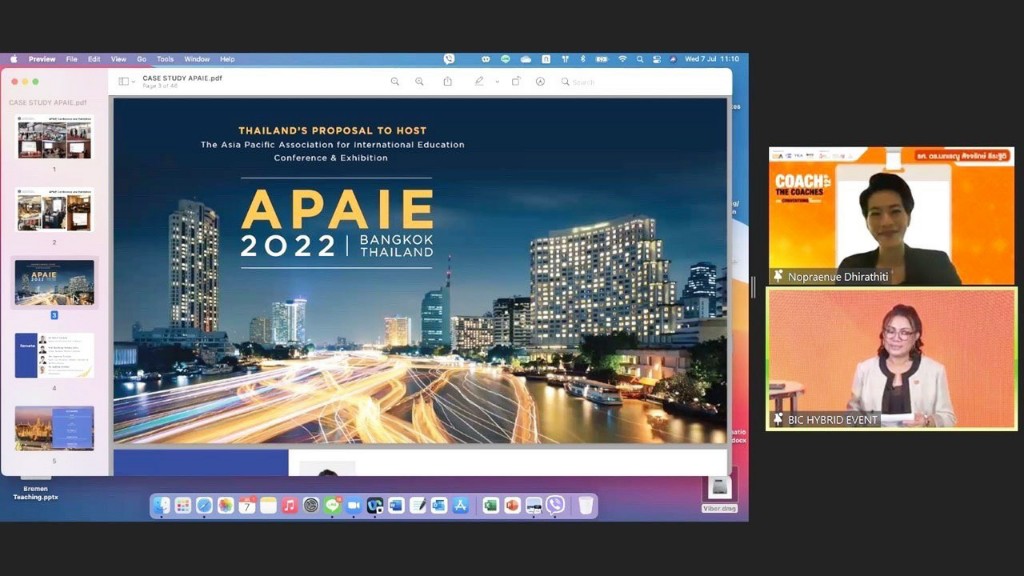Open Photos from the Dock
Screen dimensions: 1024x576
225,505
